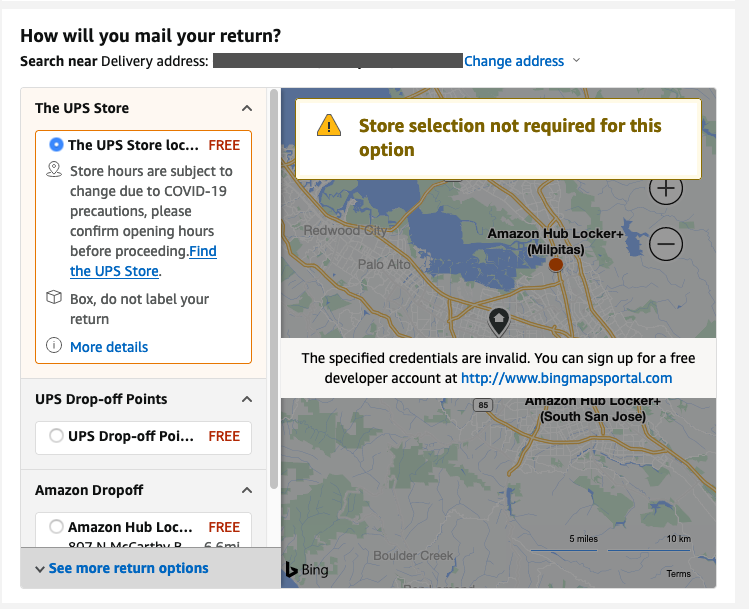Expand See more return options
This screenshot has height=609, width=749.
[x=121, y=568]
